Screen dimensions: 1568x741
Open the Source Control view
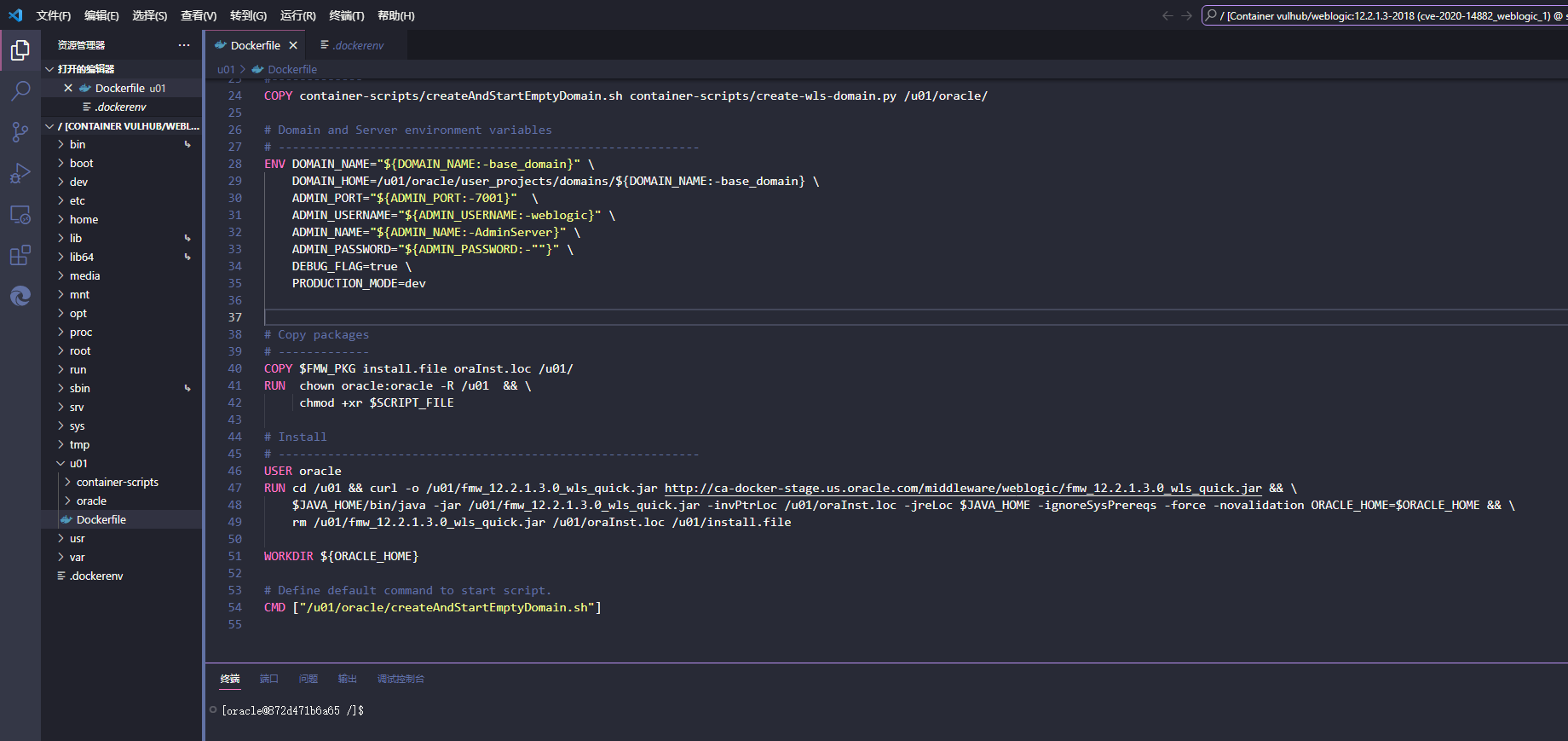coord(20,131)
